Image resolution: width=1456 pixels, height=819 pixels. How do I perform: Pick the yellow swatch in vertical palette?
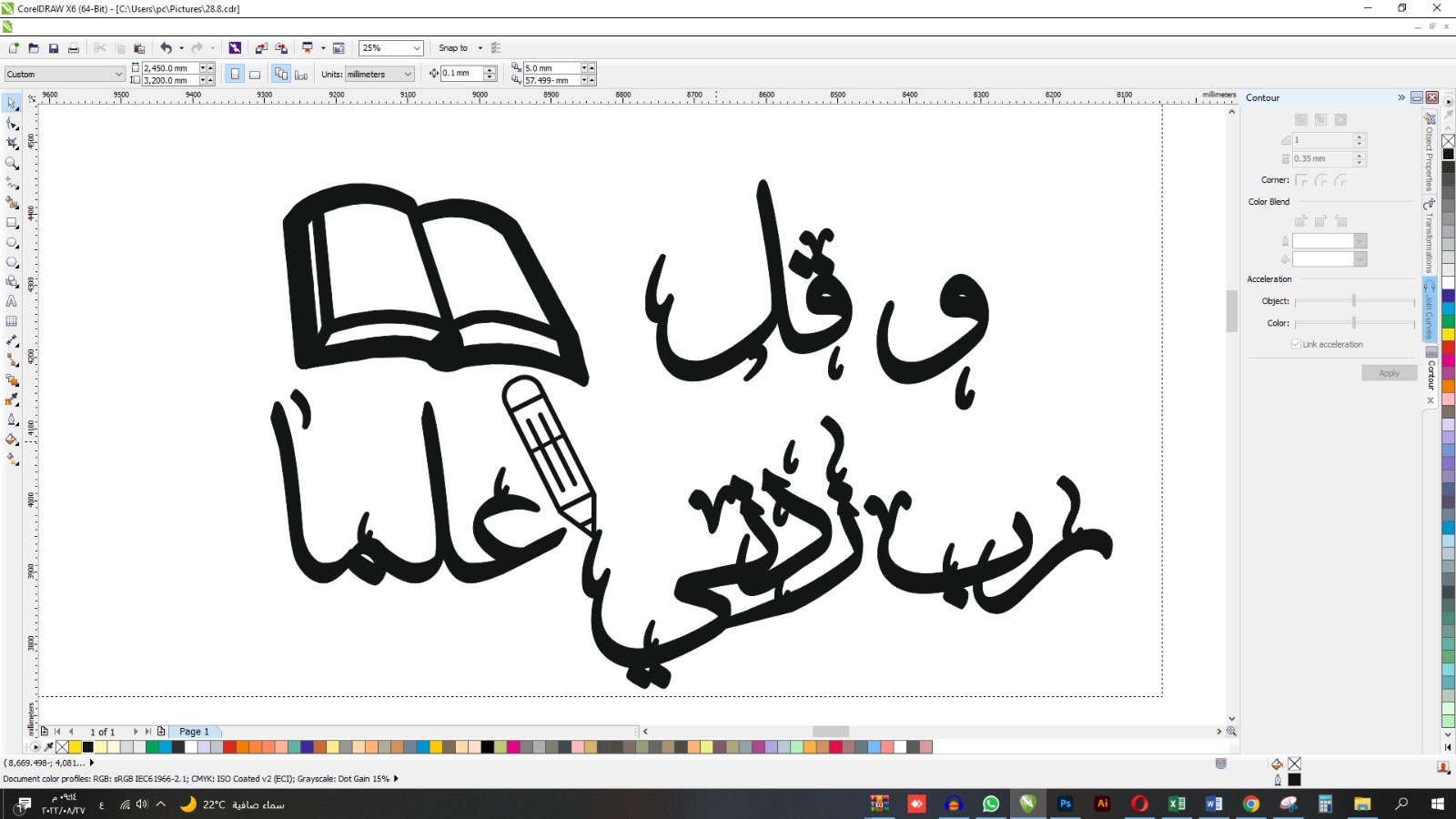(x=1448, y=335)
